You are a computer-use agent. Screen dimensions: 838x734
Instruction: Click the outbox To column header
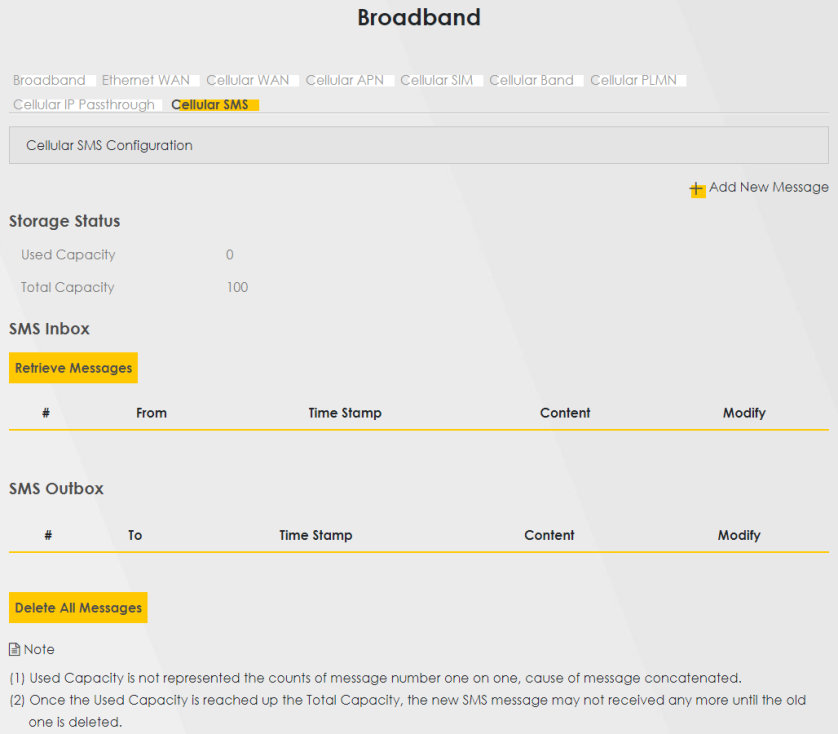point(135,536)
